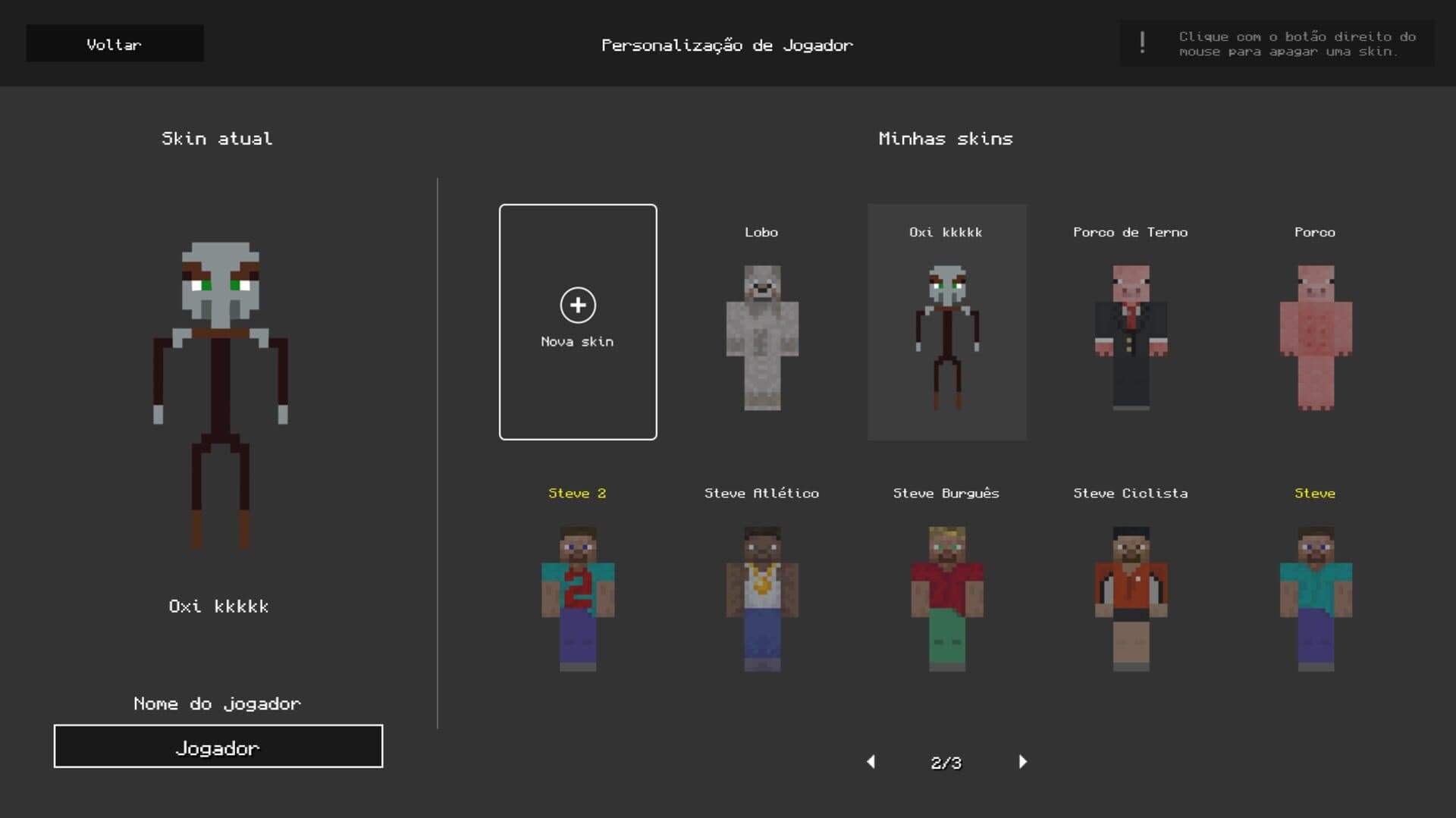Go to the next skins page arrow
This screenshot has width=1456, height=818.
(x=1023, y=761)
